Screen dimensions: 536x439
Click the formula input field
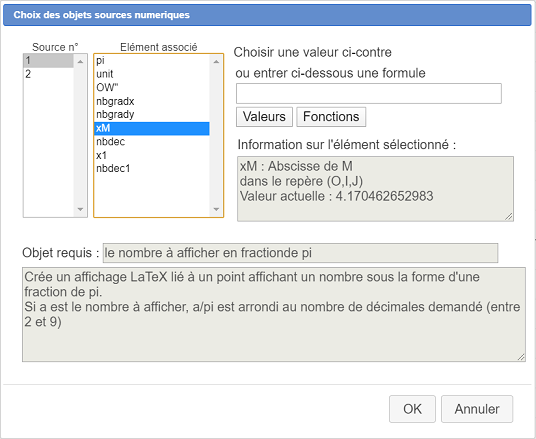click(x=369, y=93)
